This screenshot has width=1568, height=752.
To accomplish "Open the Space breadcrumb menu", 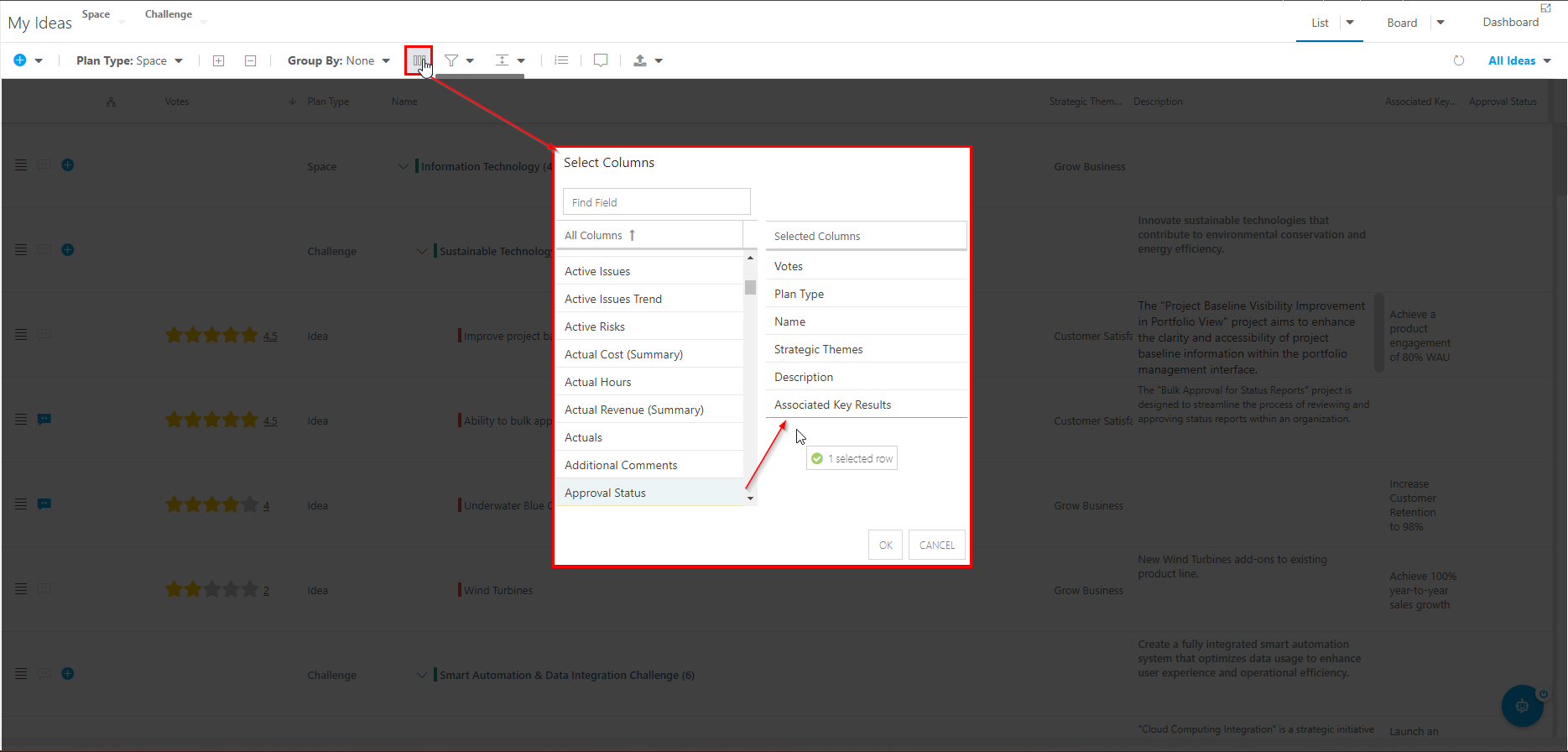I will pos(103,15).
